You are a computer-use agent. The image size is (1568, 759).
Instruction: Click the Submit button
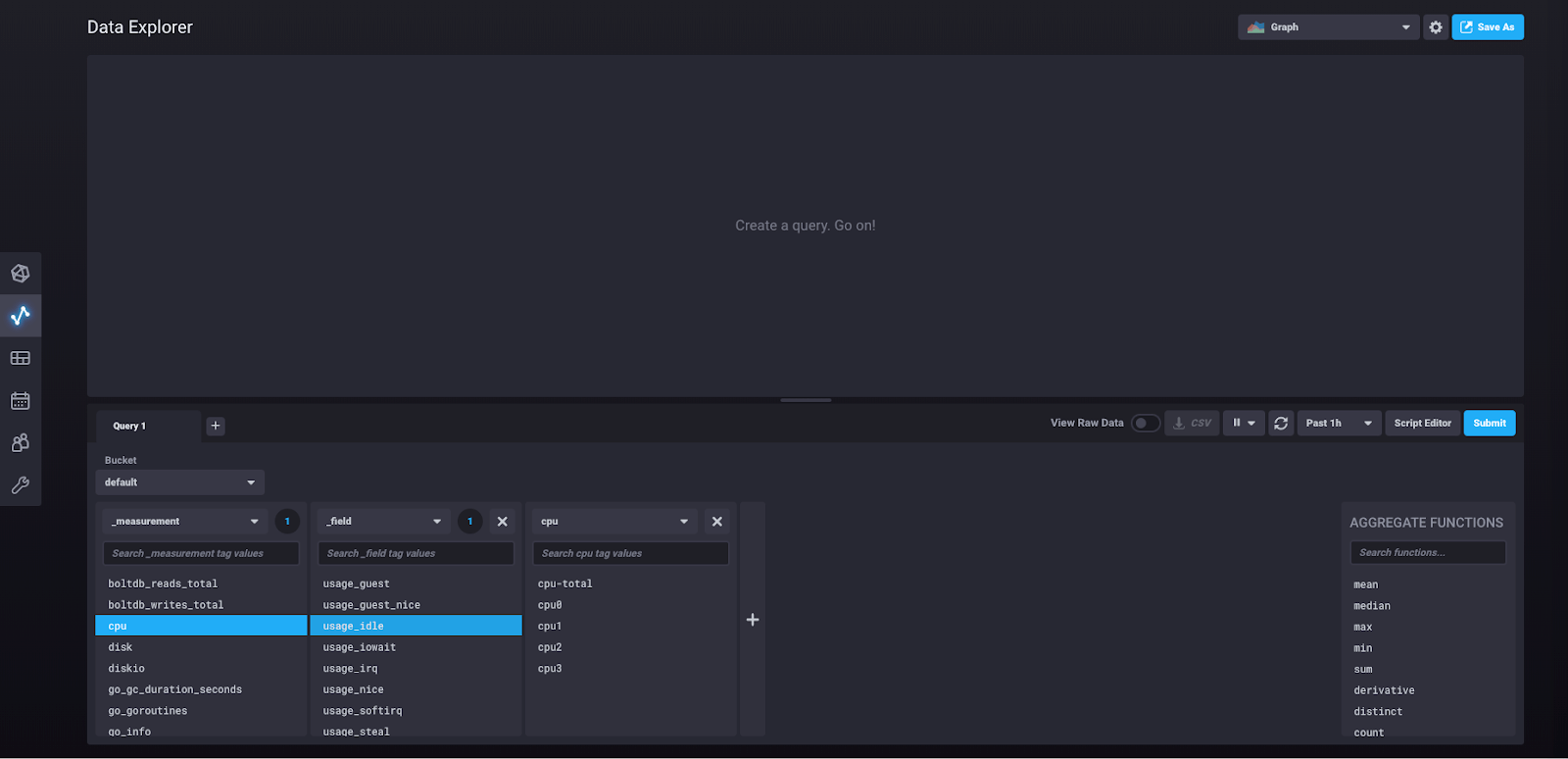(1489, 424)
